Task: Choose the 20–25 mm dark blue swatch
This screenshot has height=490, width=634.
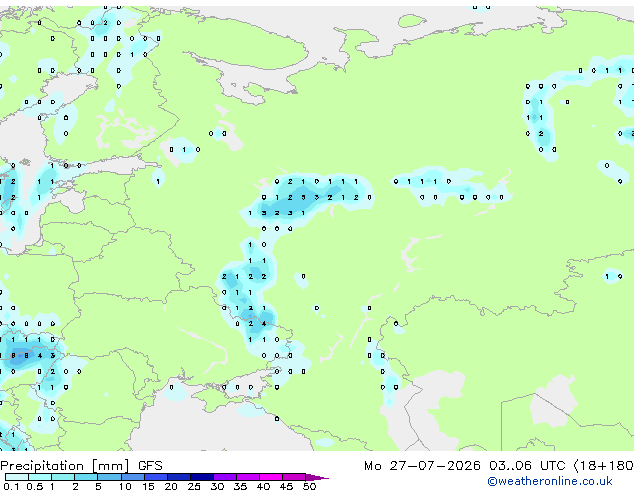Action: 179,477
